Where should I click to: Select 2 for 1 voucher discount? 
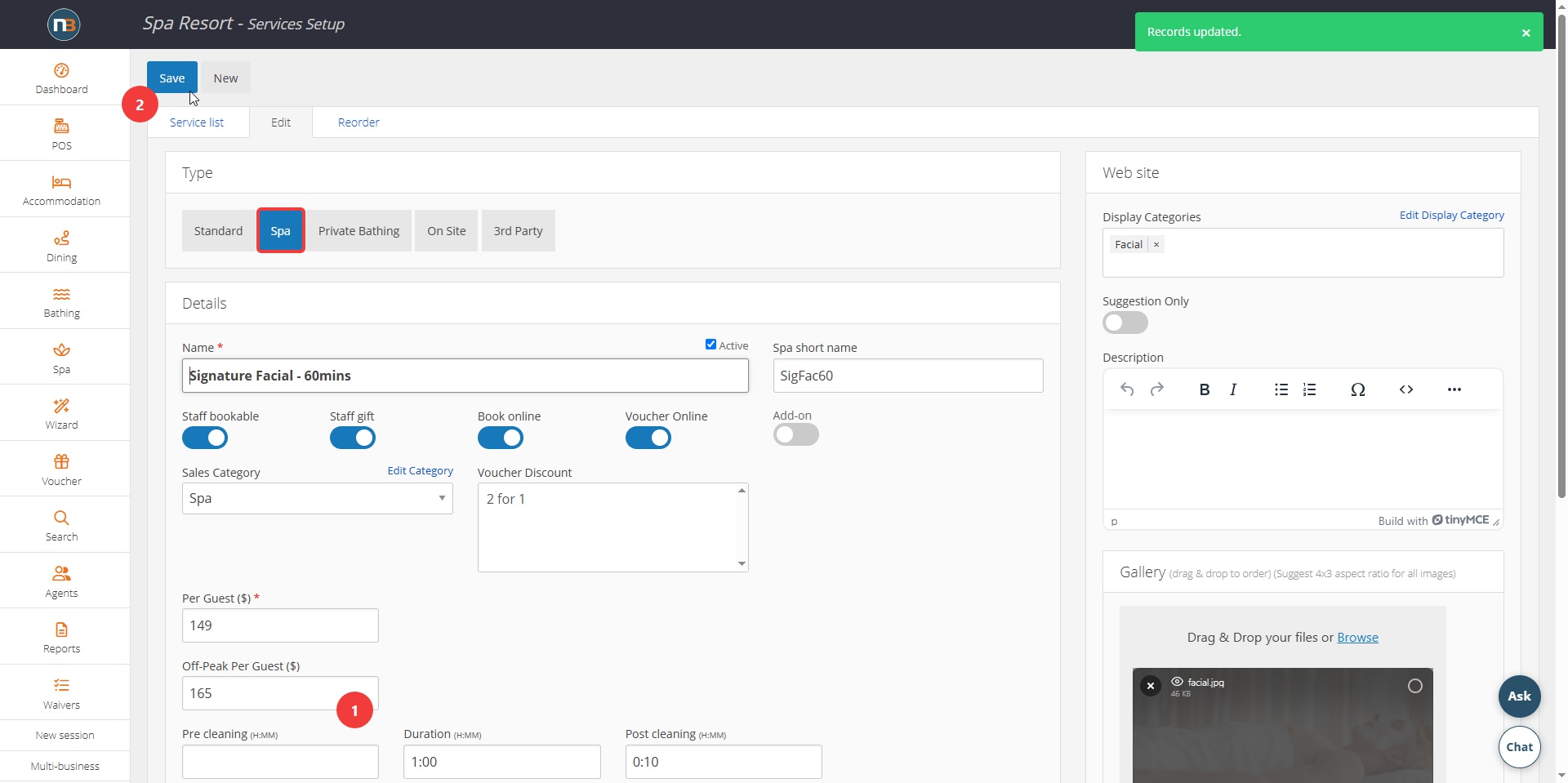click(x=506, y=499)
